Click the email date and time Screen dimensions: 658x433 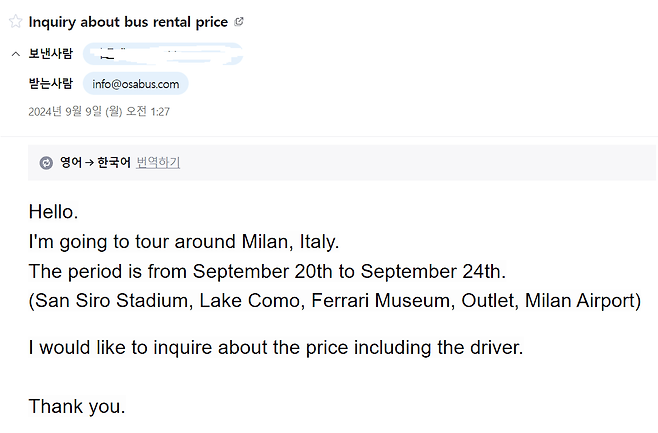pyautogui.click(x=99, y=111)
